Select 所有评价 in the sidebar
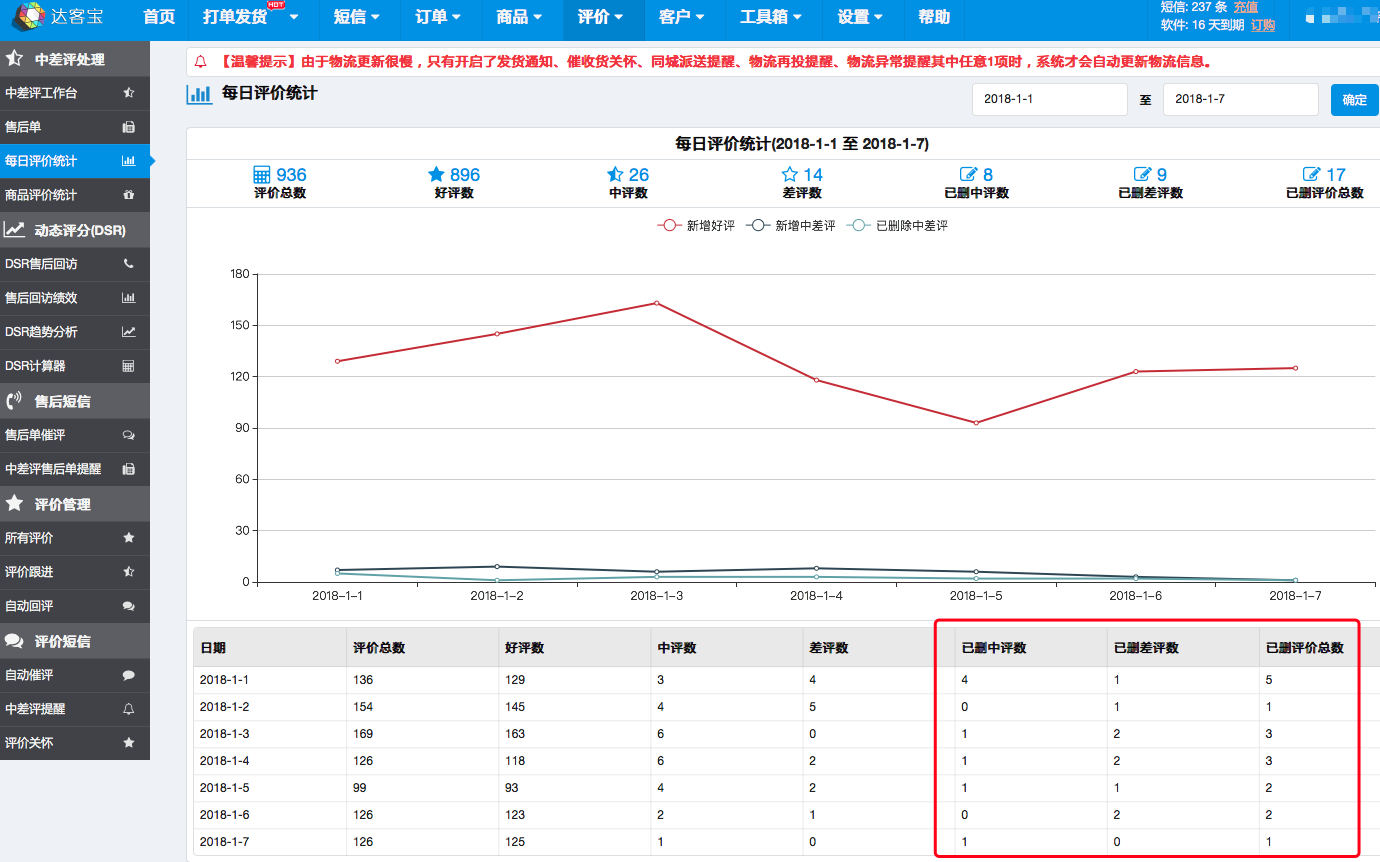 pyautogui.click(x=75, y=538)
